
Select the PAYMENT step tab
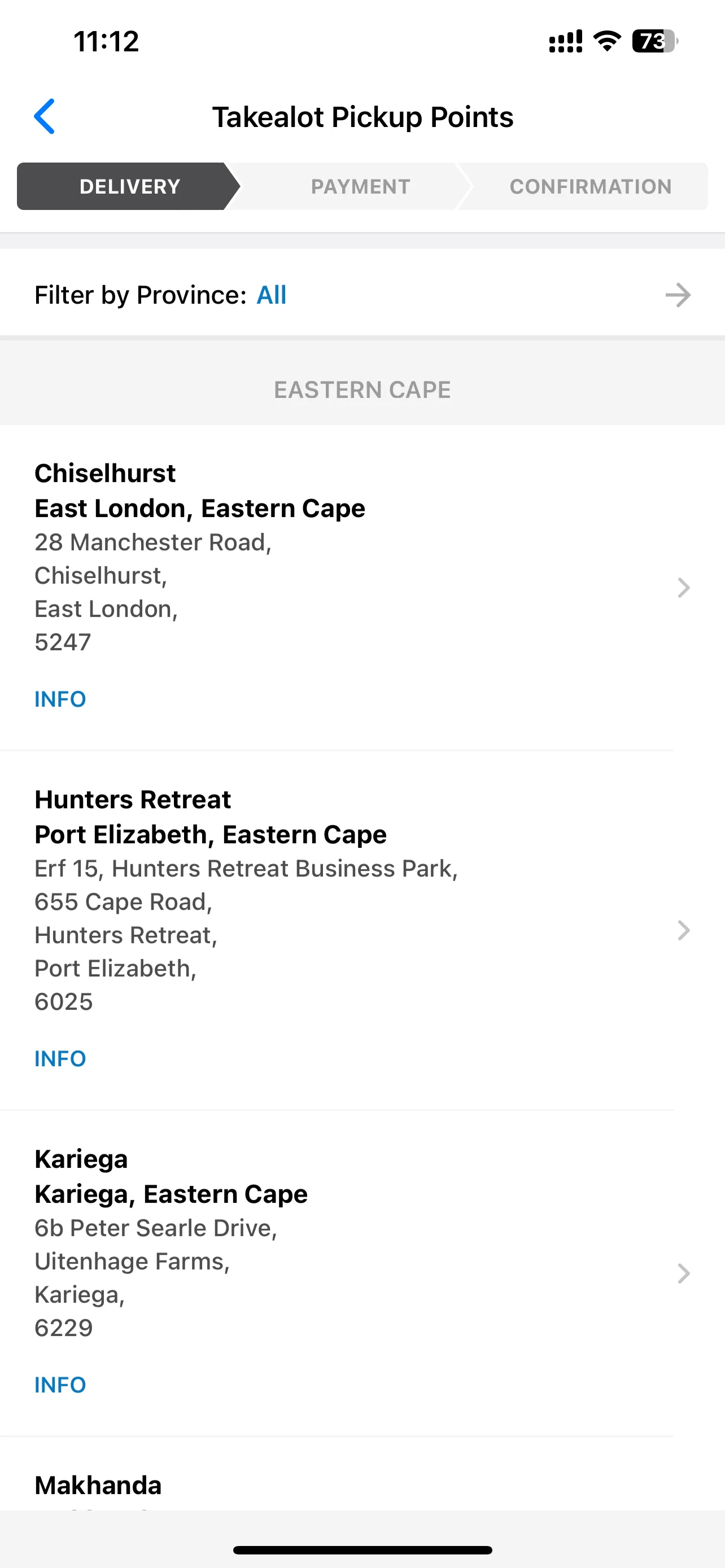point(360,186)
